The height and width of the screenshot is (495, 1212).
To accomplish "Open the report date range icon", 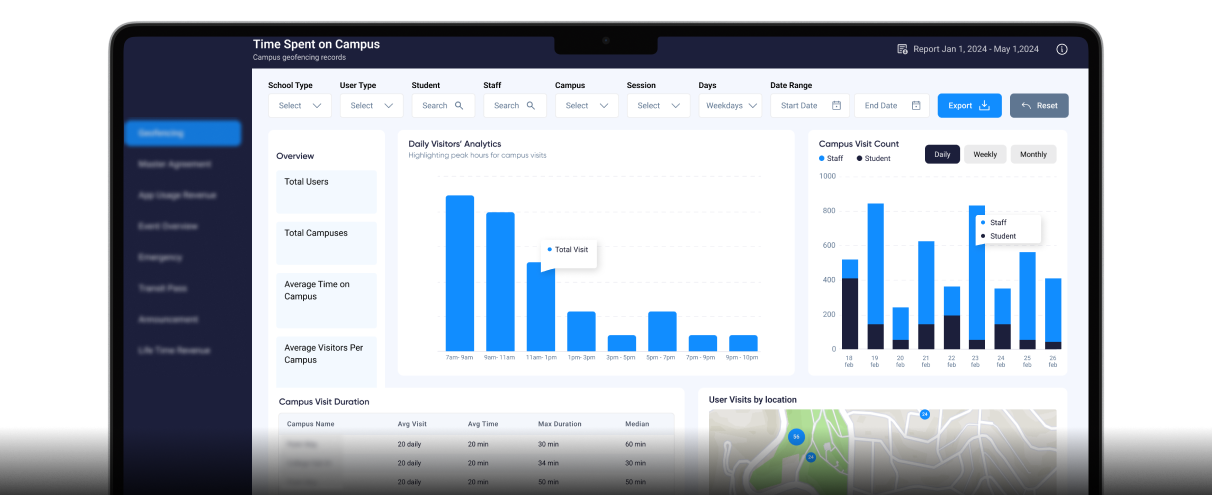I will tap(902, 49).
